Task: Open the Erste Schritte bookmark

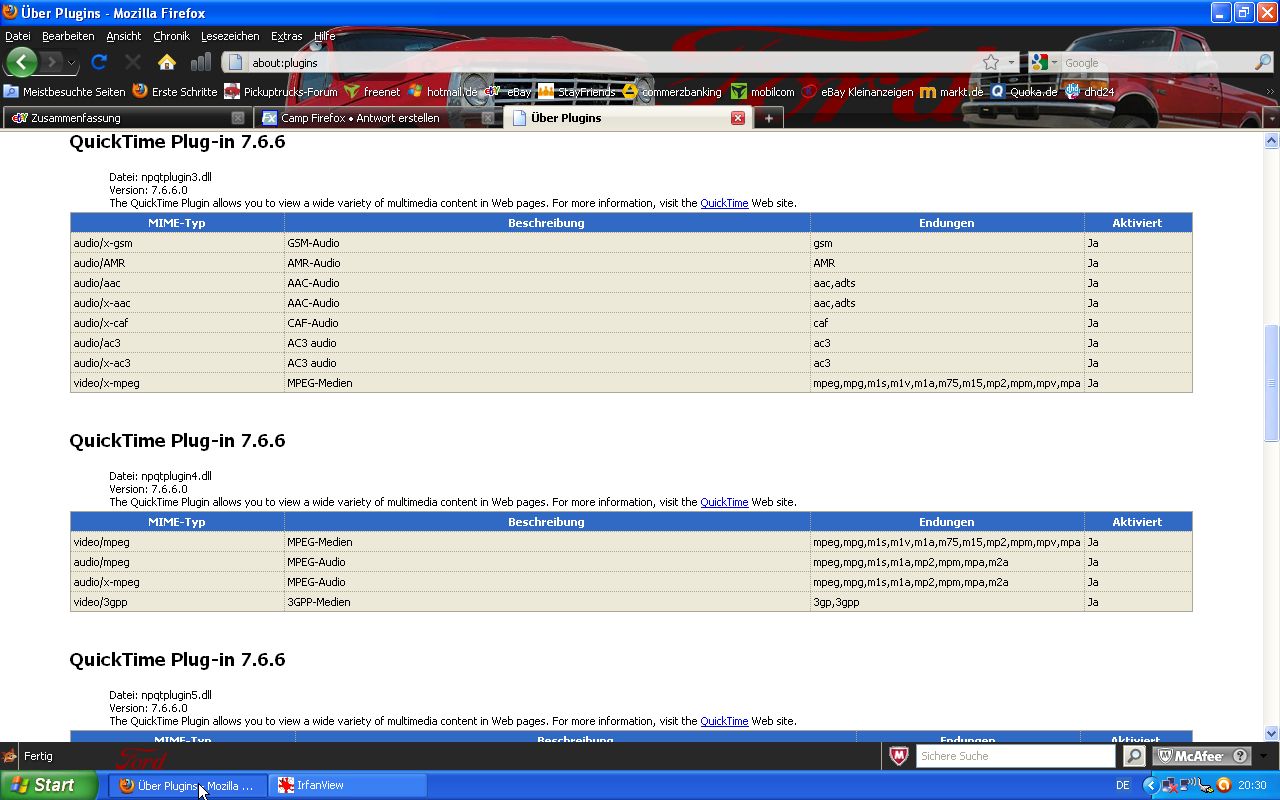Action: tap(175, 91)
